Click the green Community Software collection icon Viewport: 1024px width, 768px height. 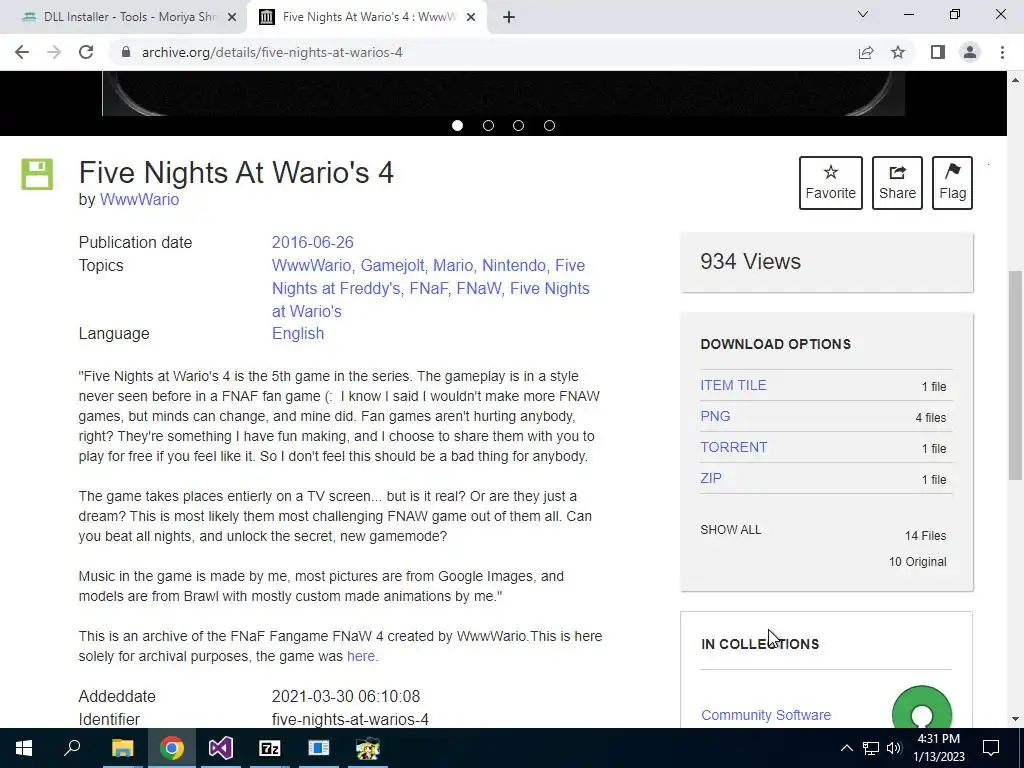point(921,707)
